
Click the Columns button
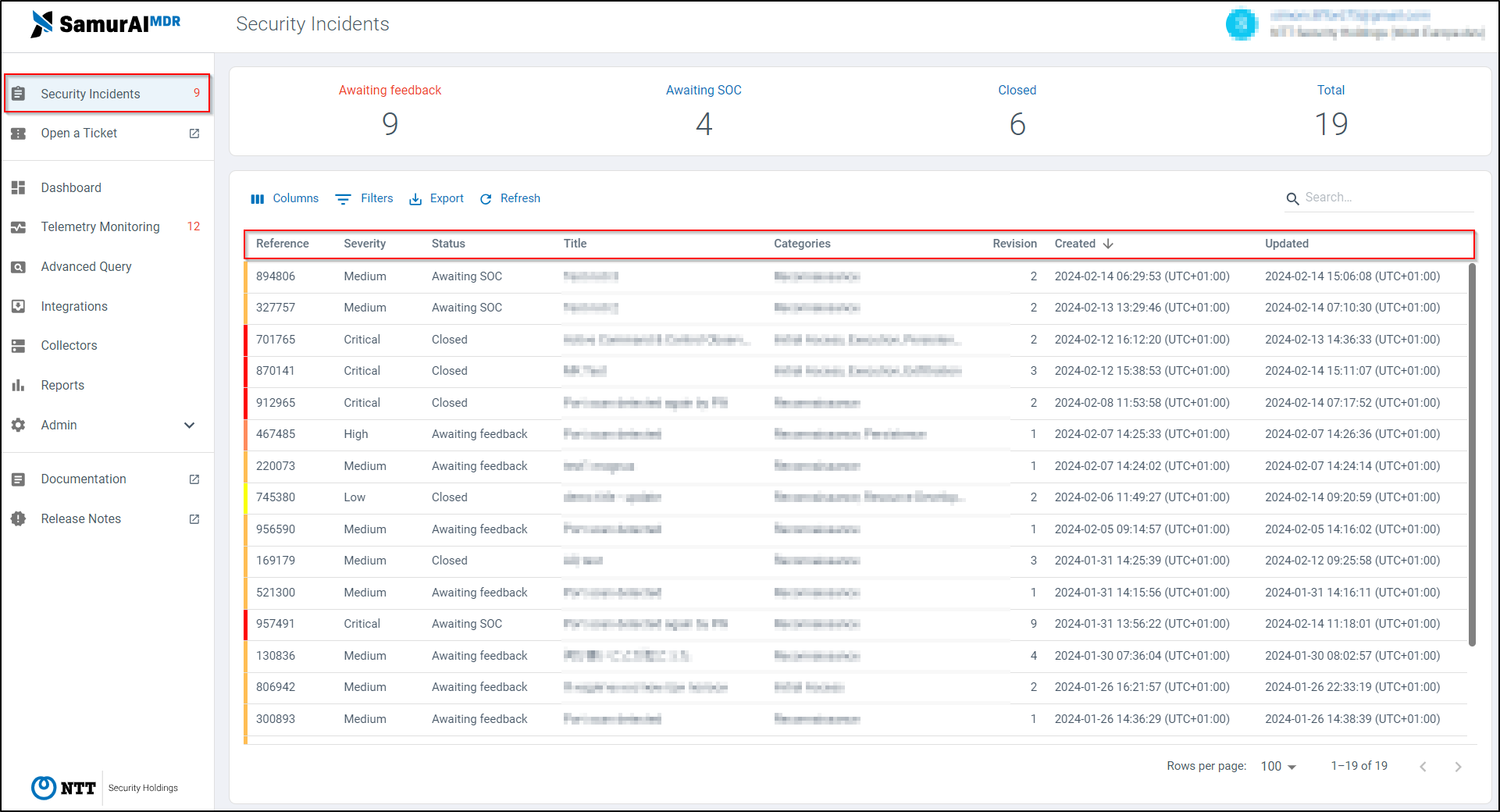pos(284,198)
